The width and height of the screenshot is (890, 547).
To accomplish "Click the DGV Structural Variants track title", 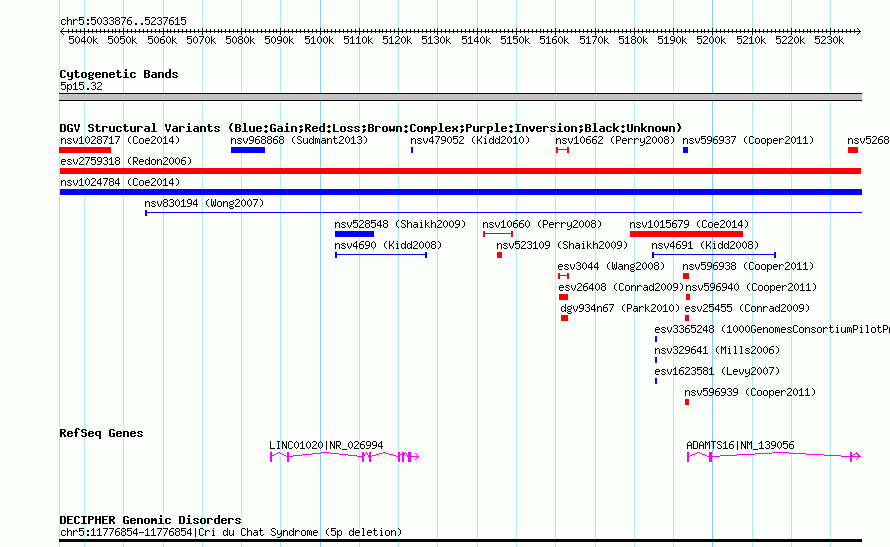I will [x=371, y=128].
